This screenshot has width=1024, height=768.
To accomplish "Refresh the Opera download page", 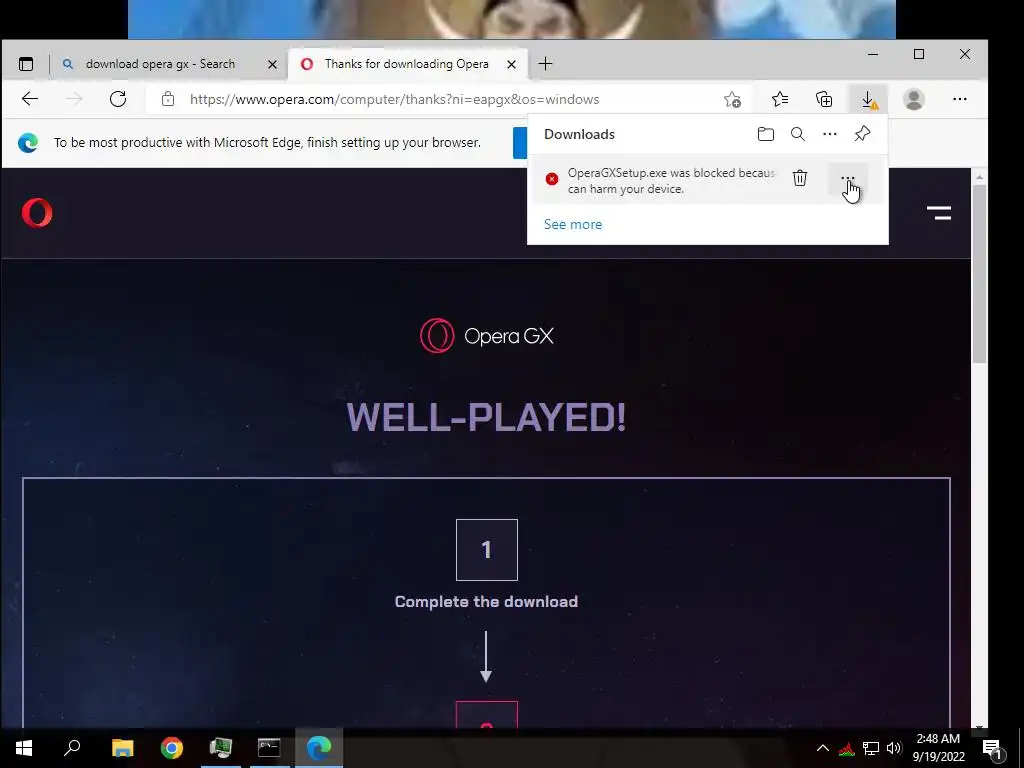I will (118, 99).
